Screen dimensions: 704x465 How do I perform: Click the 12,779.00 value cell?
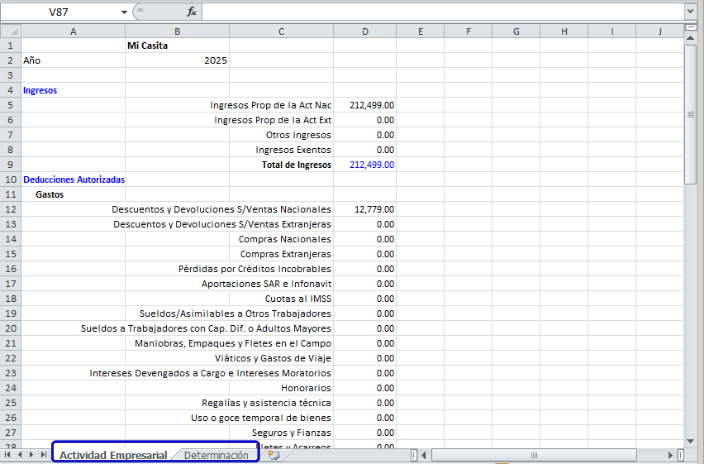point(365,209)
